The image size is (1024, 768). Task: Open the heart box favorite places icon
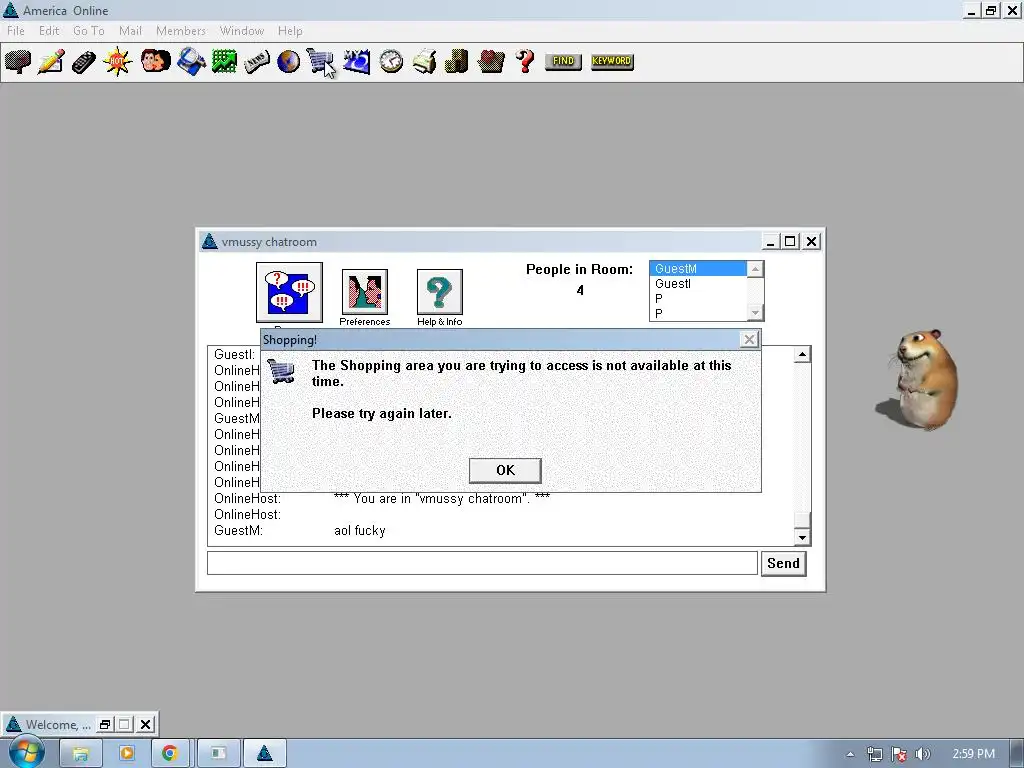coord(490,62)
